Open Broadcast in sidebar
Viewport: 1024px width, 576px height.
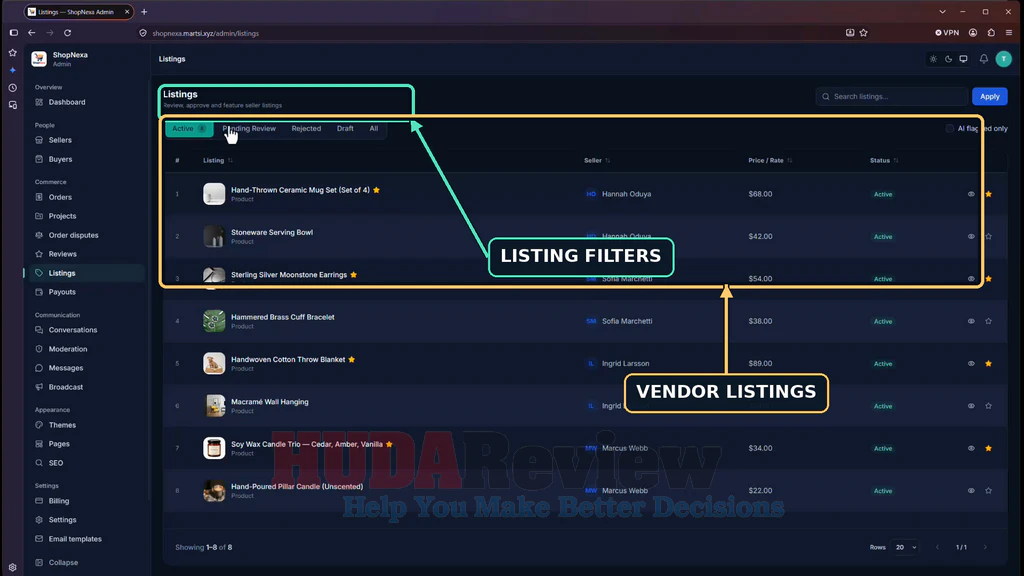click(65, 387)
